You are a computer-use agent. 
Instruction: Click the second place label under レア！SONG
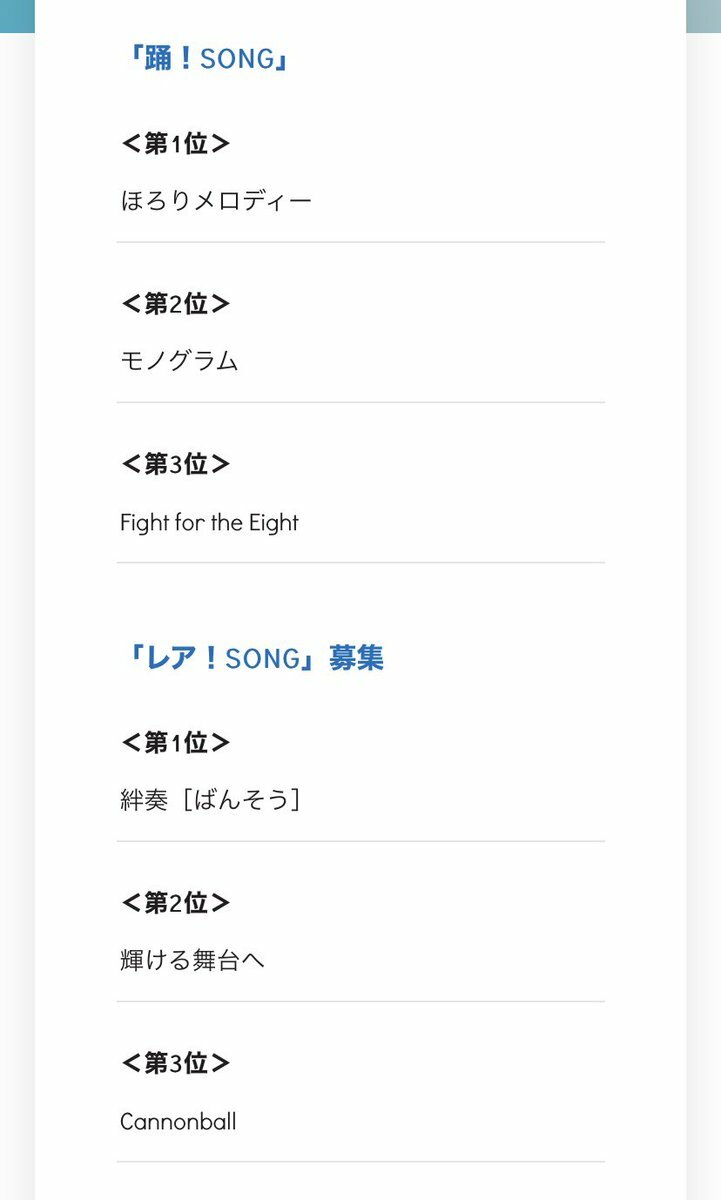pyautogui.click(x=176, y=903)
